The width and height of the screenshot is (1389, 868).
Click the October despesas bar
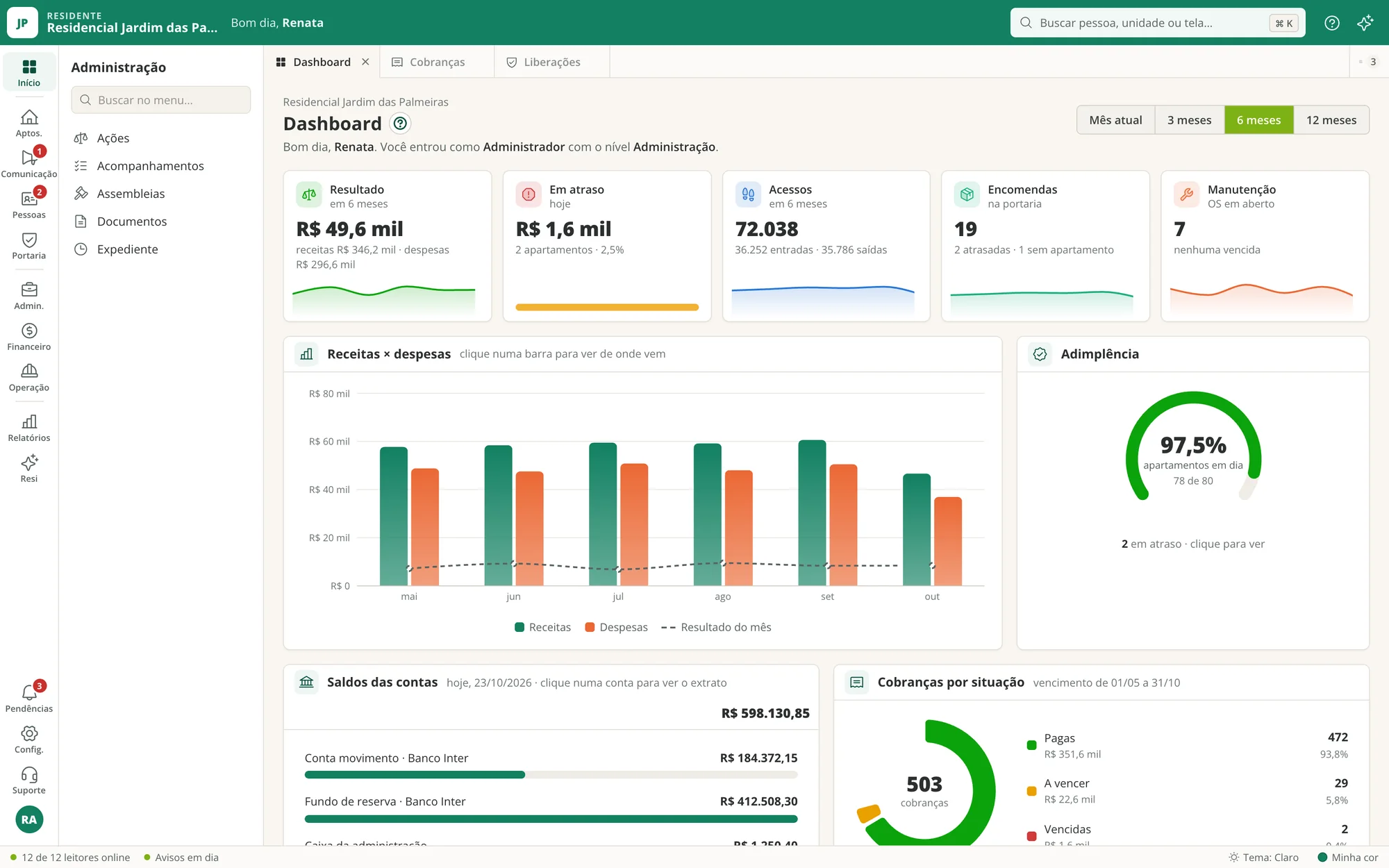coord(948,542)
